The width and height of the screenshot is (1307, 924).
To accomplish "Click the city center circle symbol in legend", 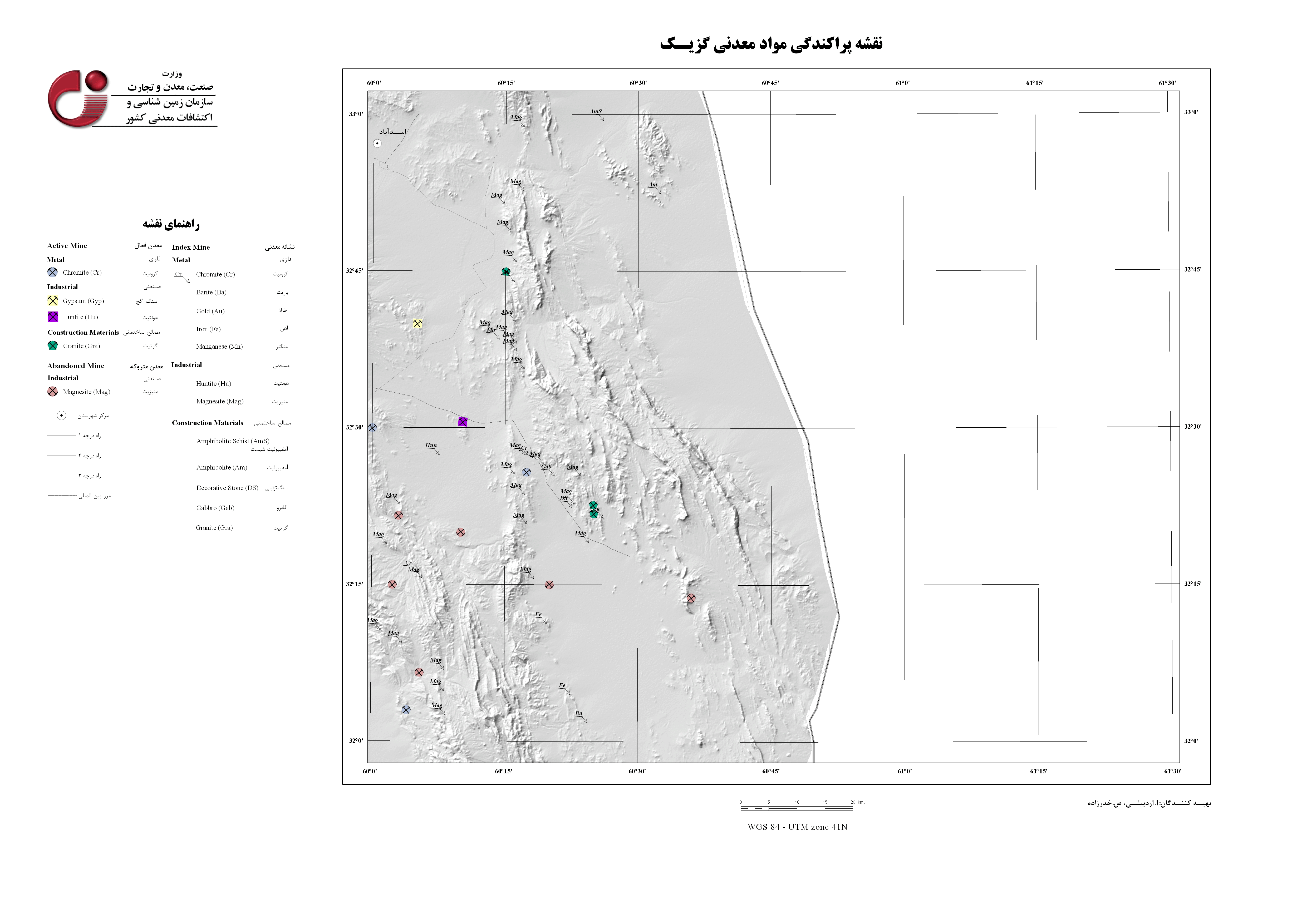I will click(61, 415).
